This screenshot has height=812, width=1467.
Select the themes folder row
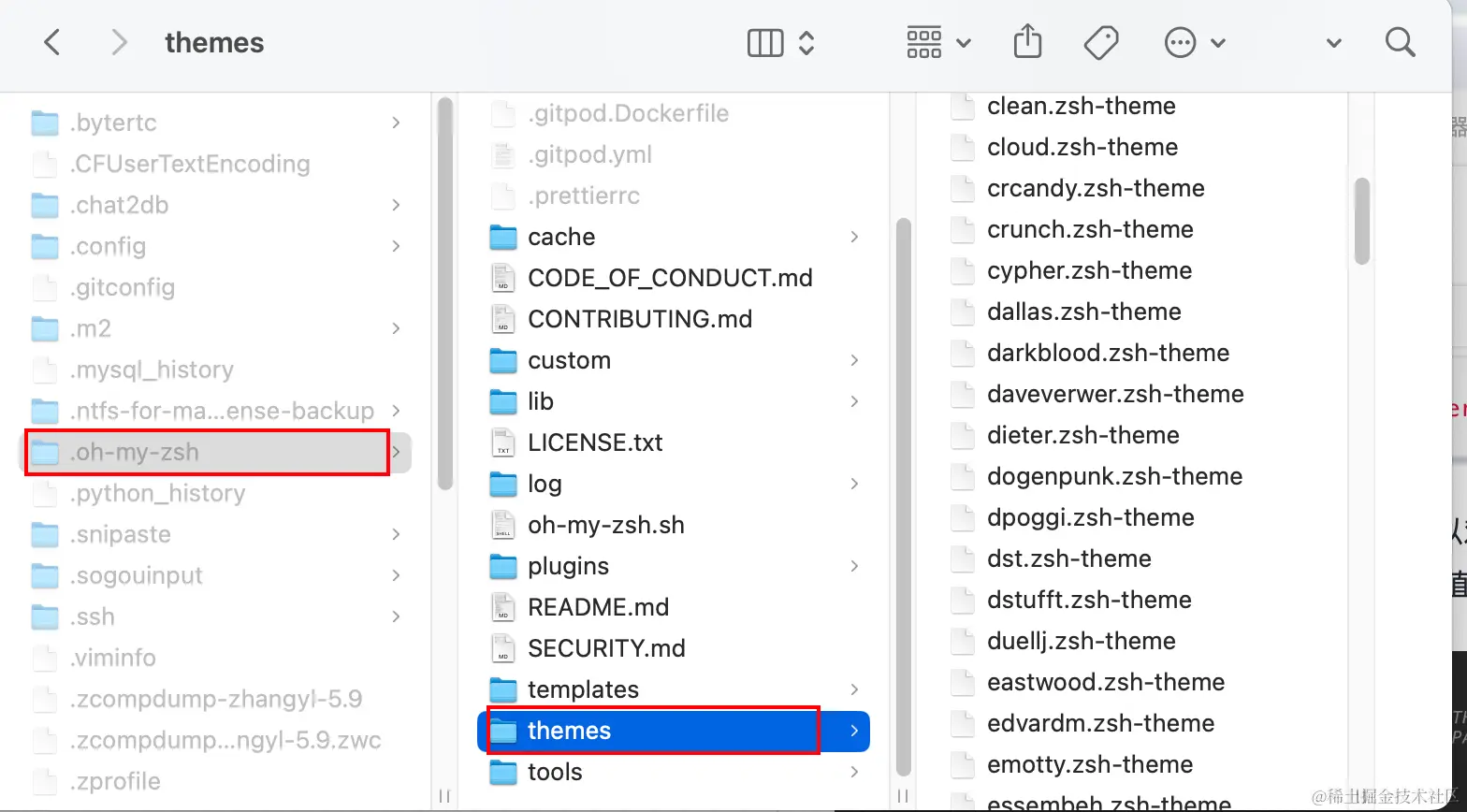(x=674, y=731)
